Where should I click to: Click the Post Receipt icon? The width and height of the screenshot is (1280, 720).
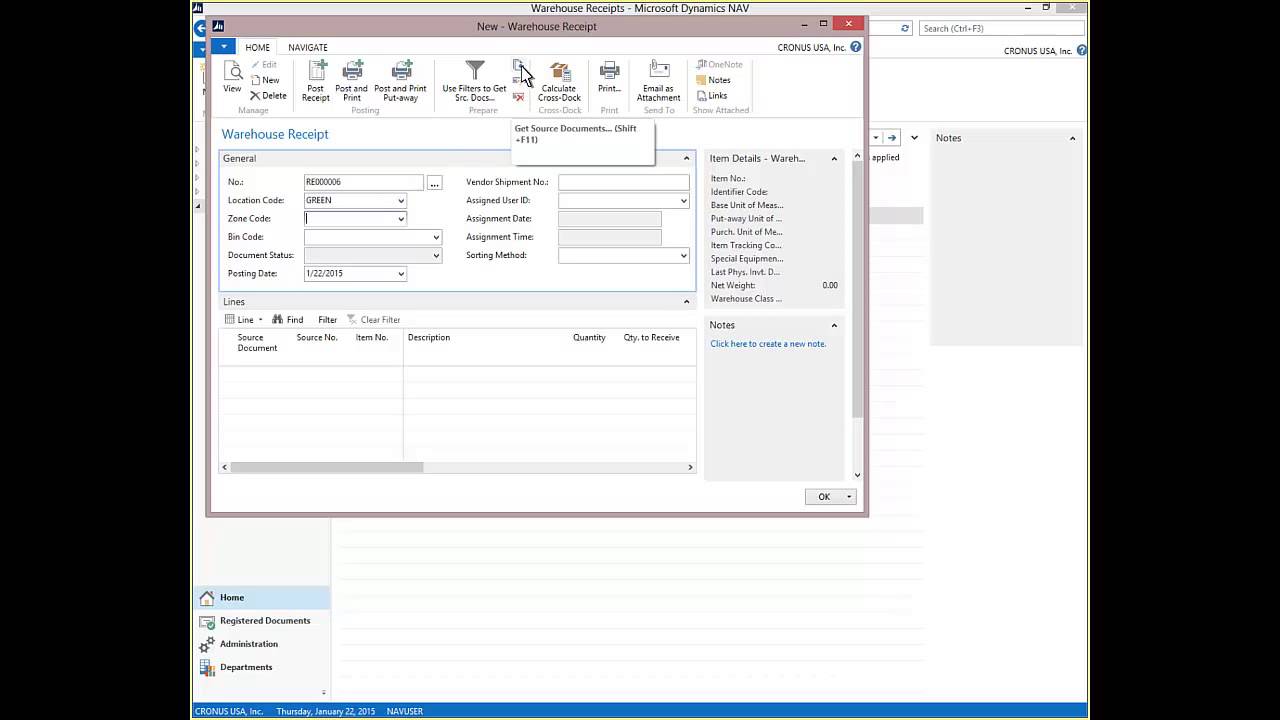tap(316, 71)
